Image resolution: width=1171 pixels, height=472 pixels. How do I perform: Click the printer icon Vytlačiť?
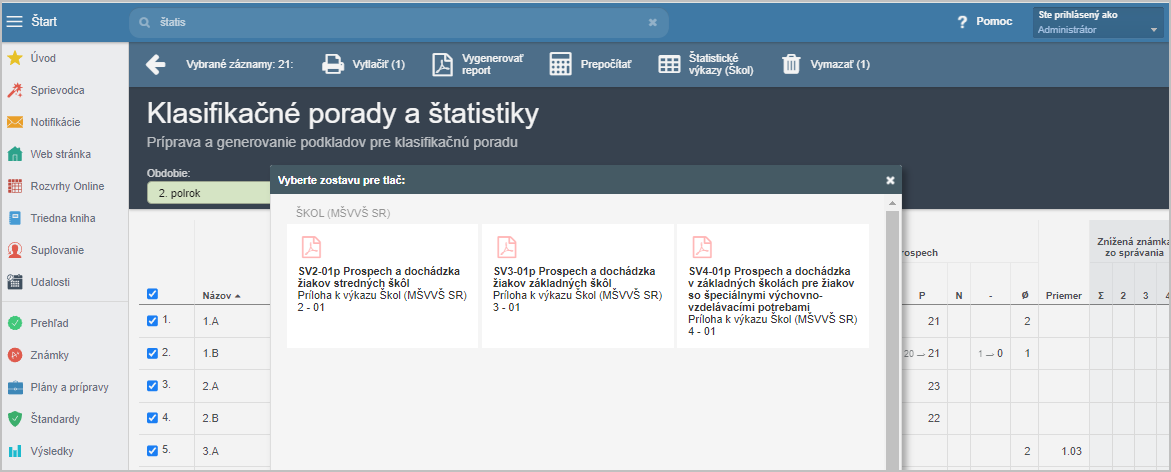332,65
